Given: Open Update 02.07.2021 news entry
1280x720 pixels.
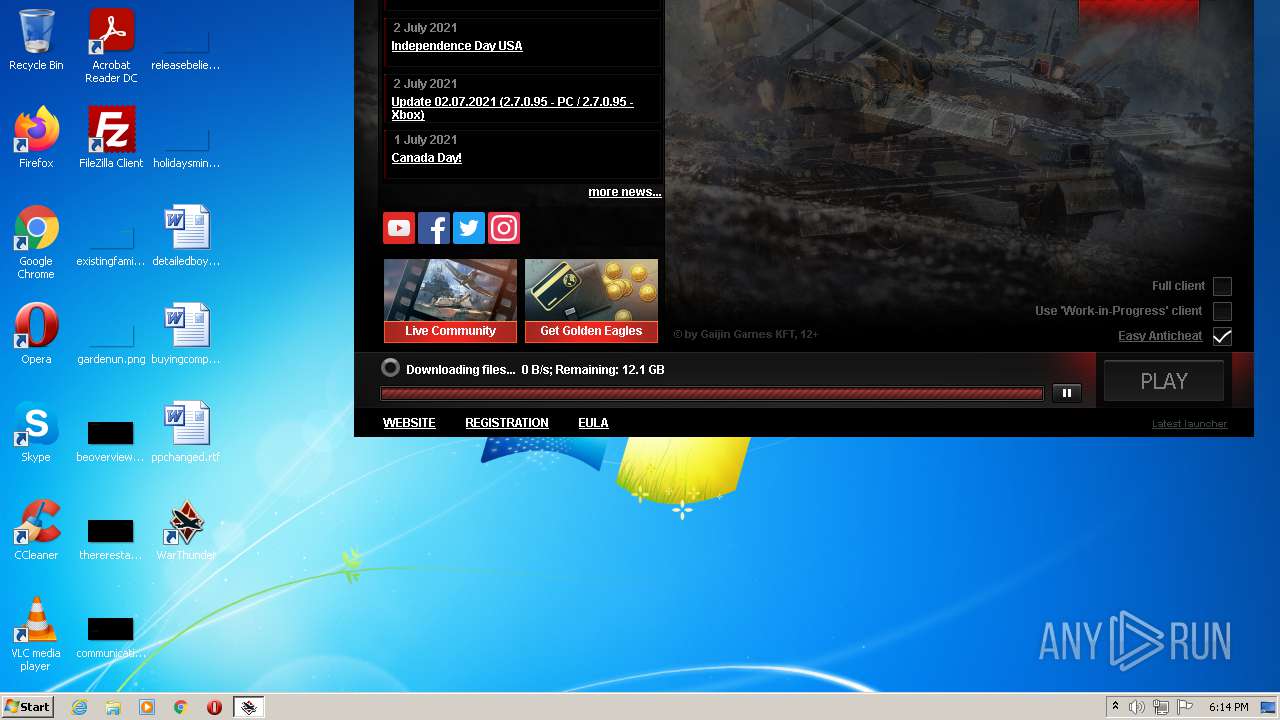Looking at the screenshot, I should [512, 108].
